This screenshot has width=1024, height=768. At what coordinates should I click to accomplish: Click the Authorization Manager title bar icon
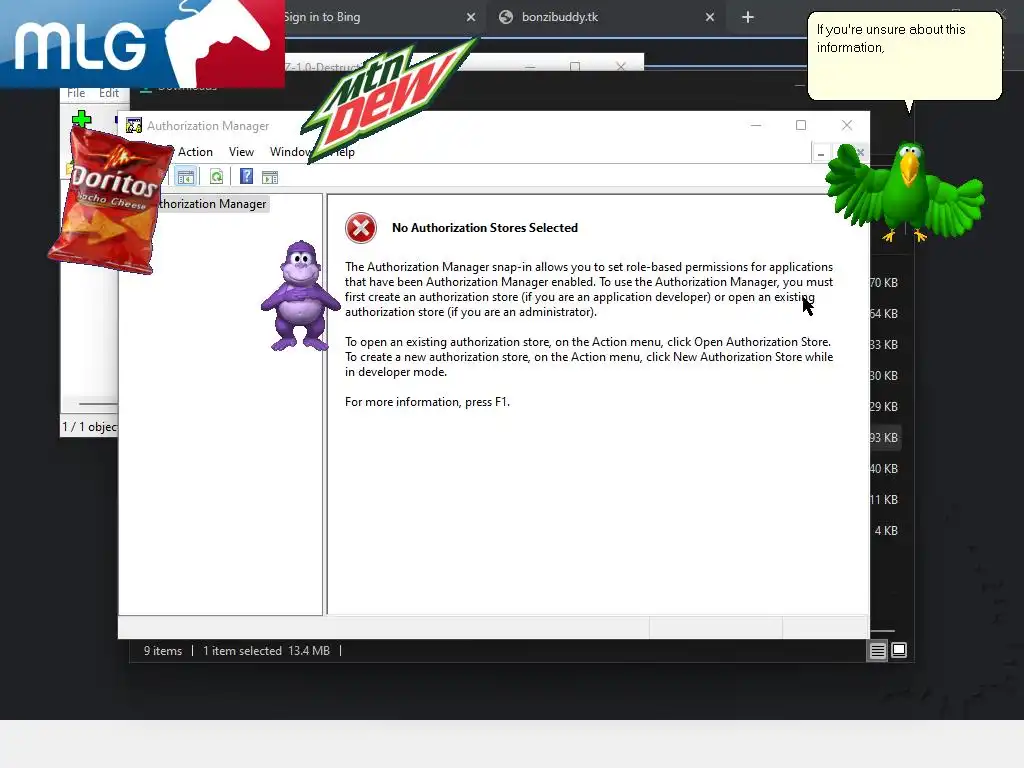coord(134,125)
